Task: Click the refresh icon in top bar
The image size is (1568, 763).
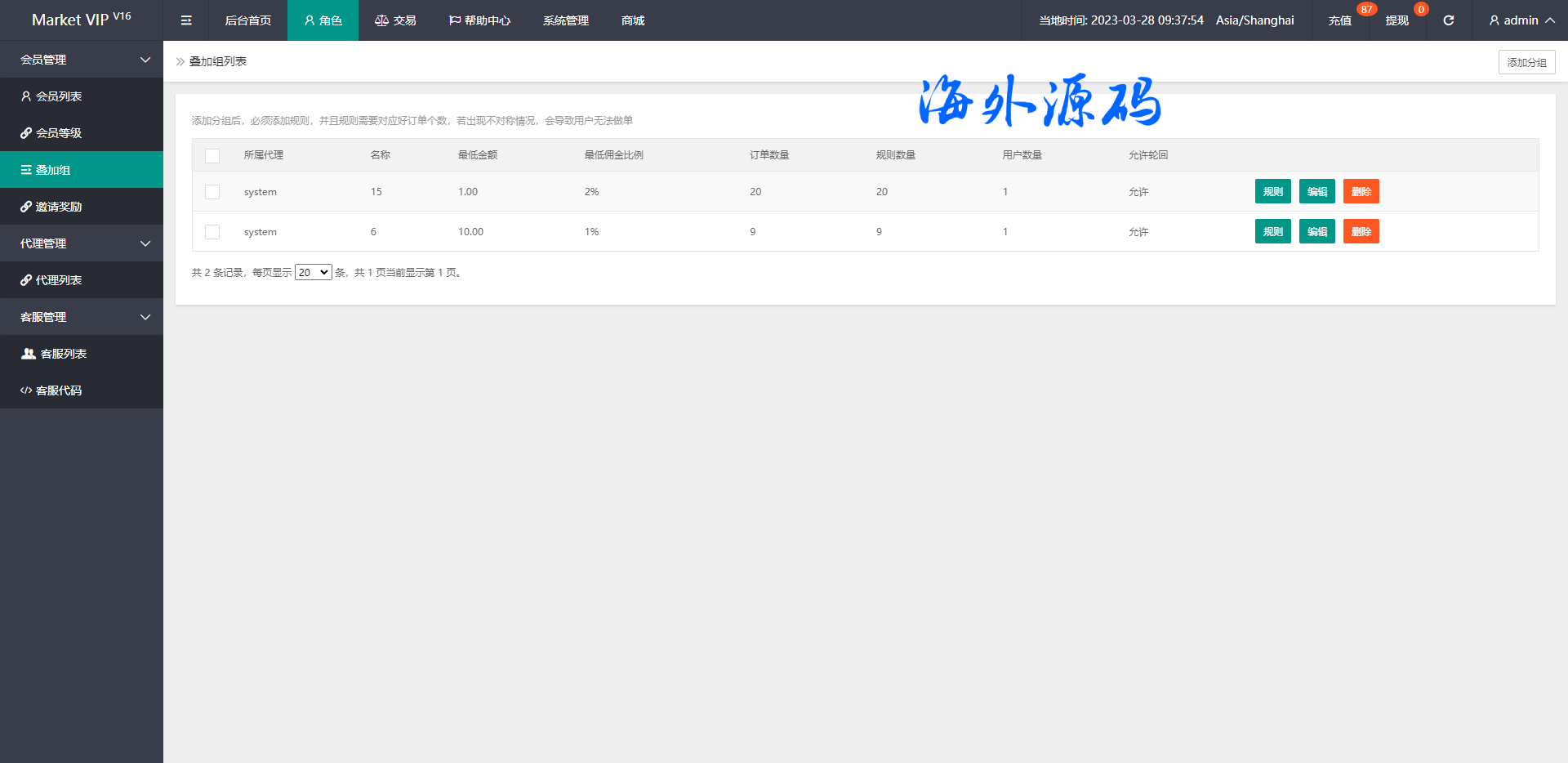Action: point(1448,20)
